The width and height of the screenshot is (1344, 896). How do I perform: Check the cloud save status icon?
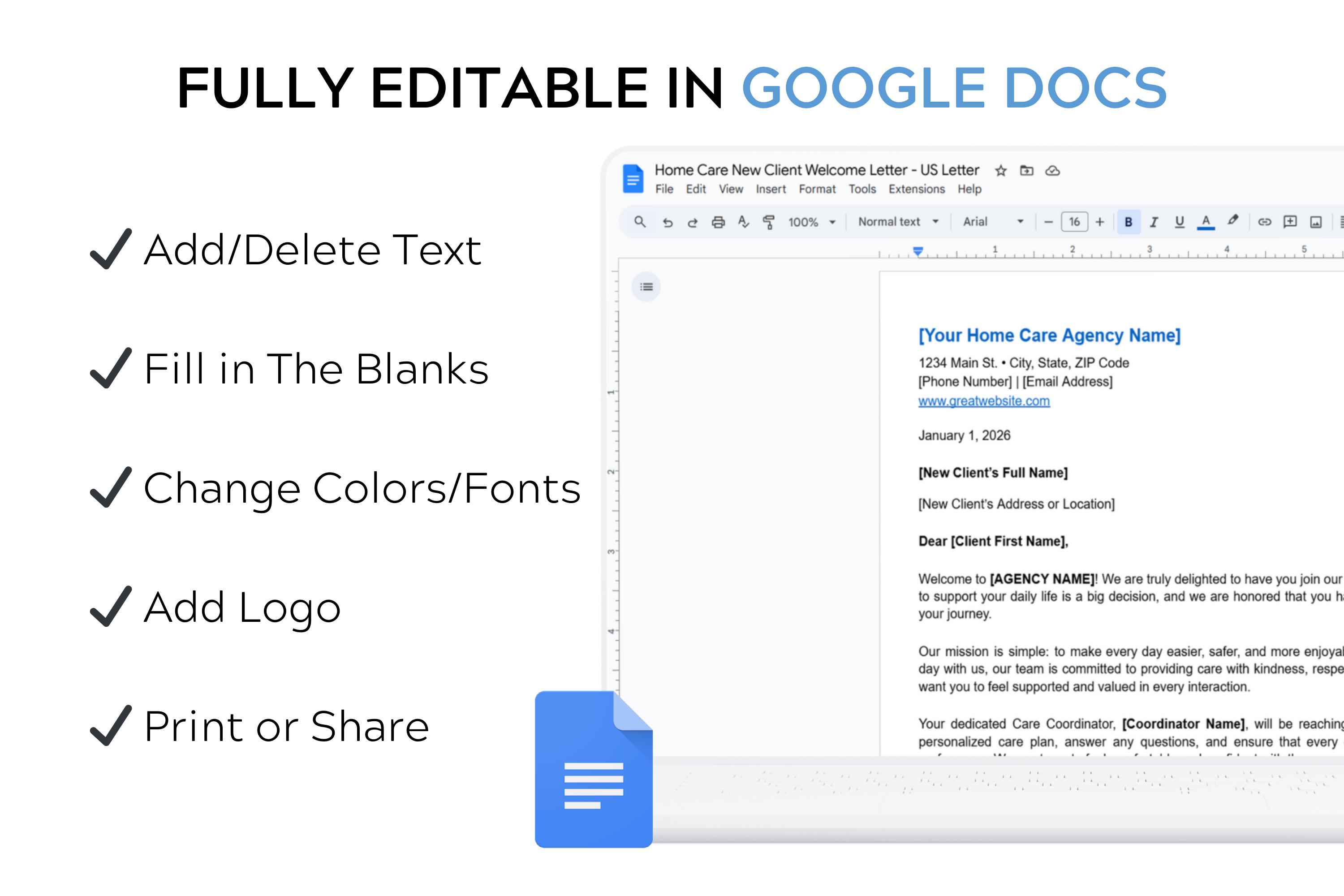pyautogui.click(x=1052, y=171)
